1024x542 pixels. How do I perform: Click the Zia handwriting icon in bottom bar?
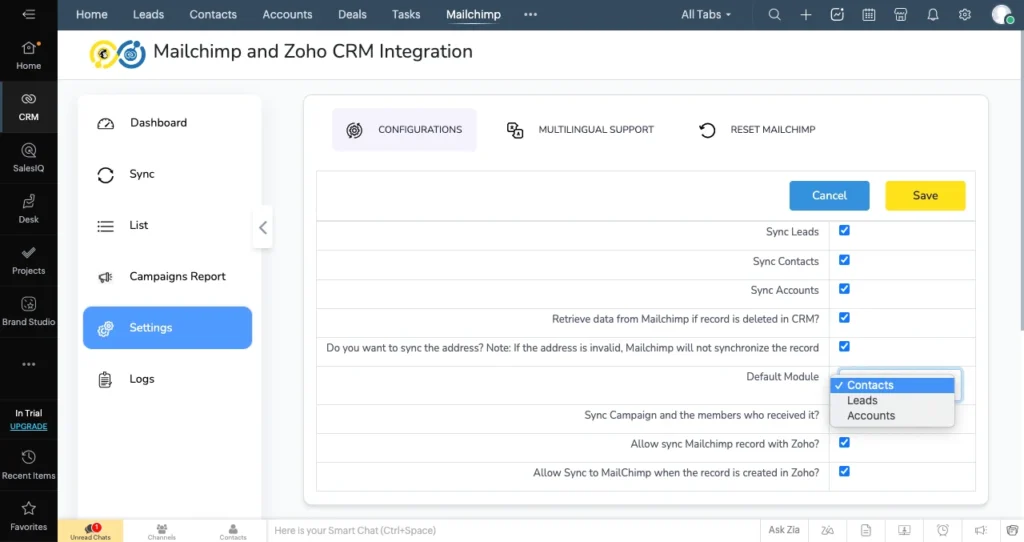[827, 530]
